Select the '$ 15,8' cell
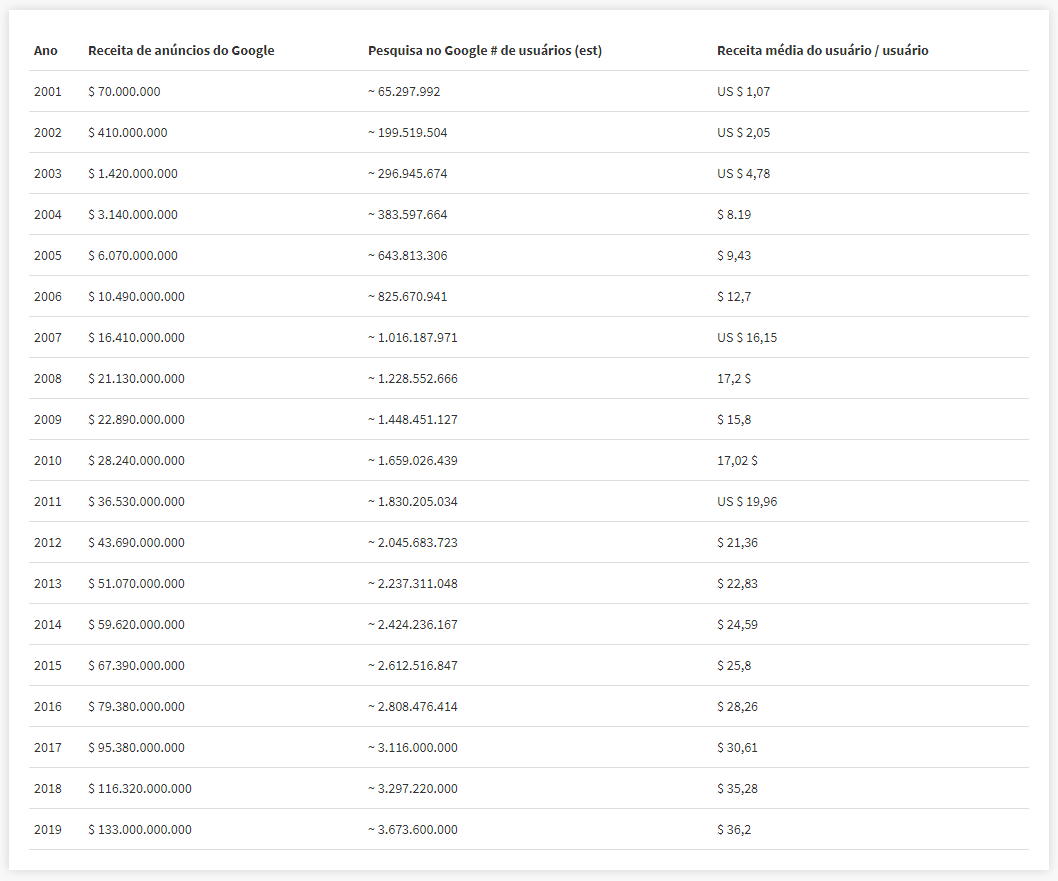Screen dimensions: 1058x881 (x=734, y=420)
